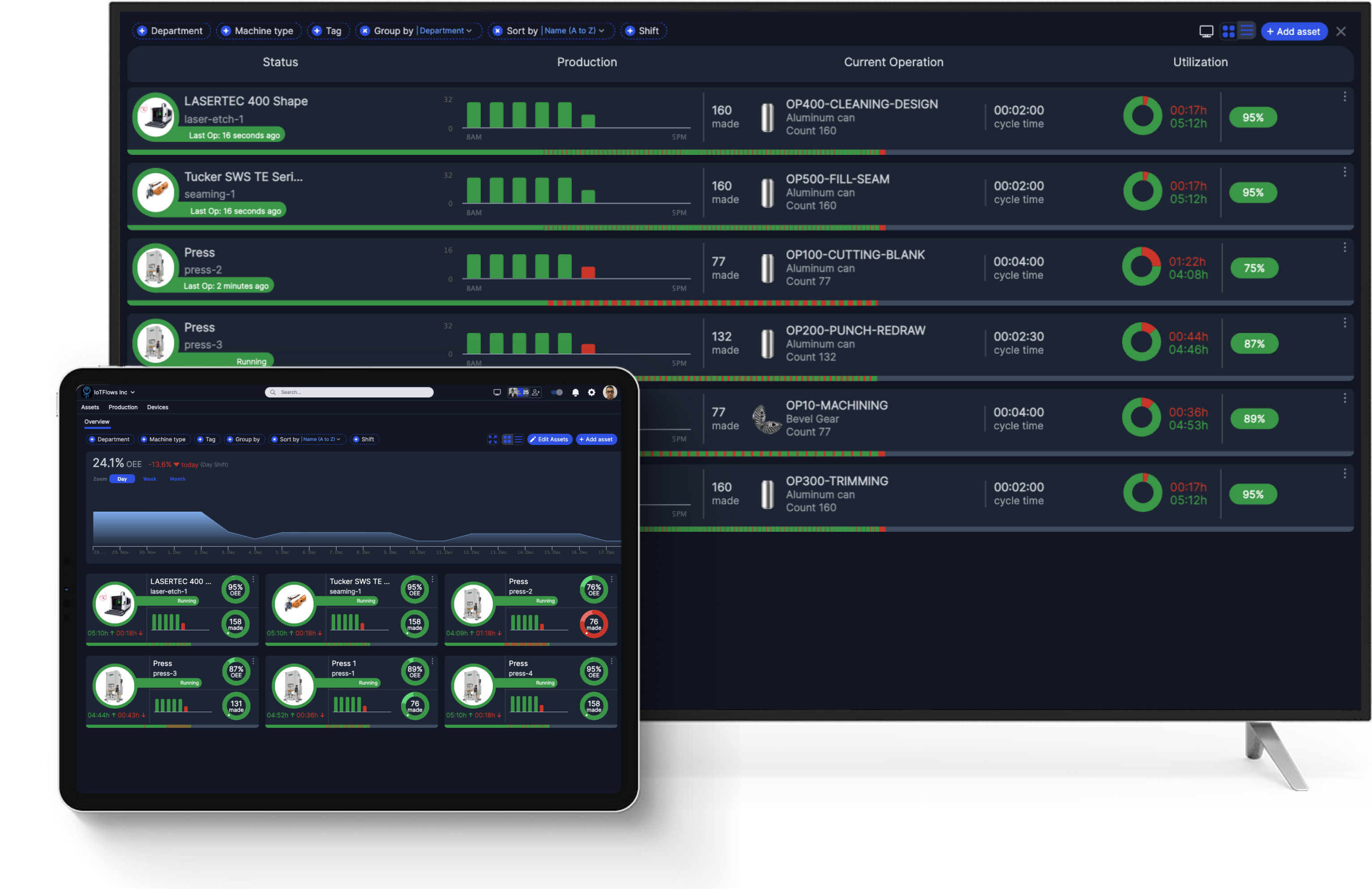Image resolution: width=1372 pixels, height=889 pixels.
Task: Click the 25 members avatar badge on the tablet
Action: 519,393
